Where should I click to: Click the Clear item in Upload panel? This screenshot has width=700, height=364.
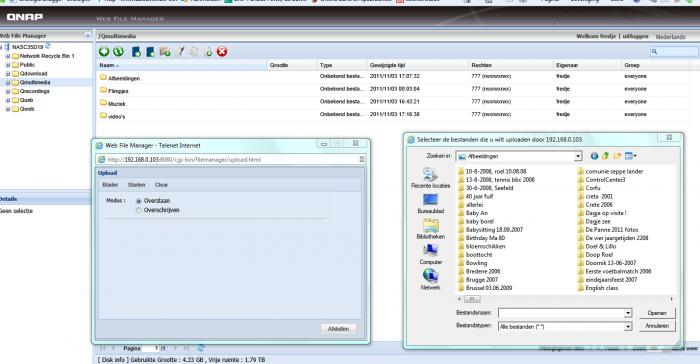161,185
